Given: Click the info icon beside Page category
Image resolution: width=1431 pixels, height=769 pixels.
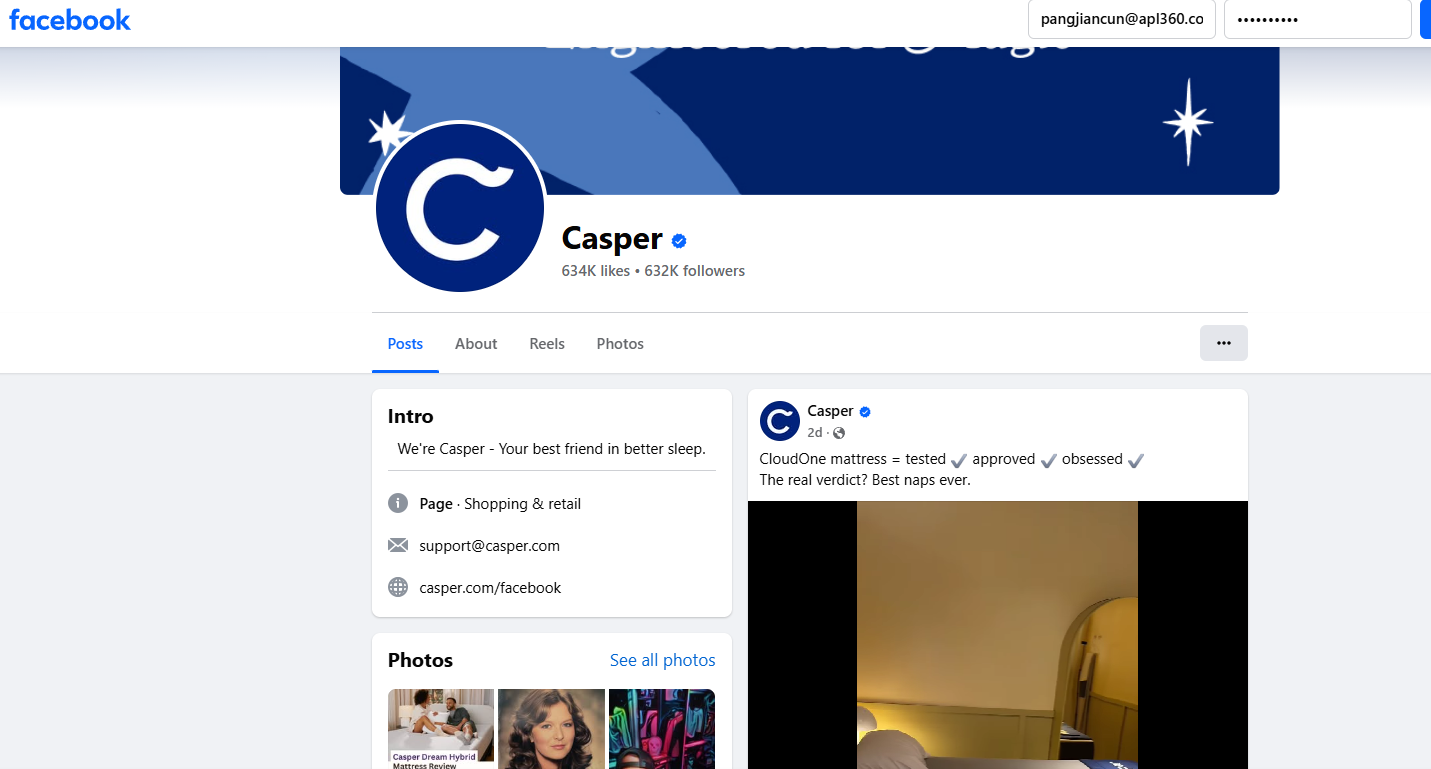Looking at the screenshot, I should click(x=398, y=503).
